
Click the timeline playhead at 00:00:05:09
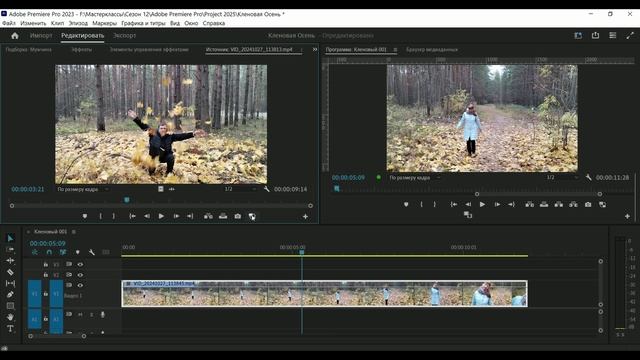coord(302,252)
